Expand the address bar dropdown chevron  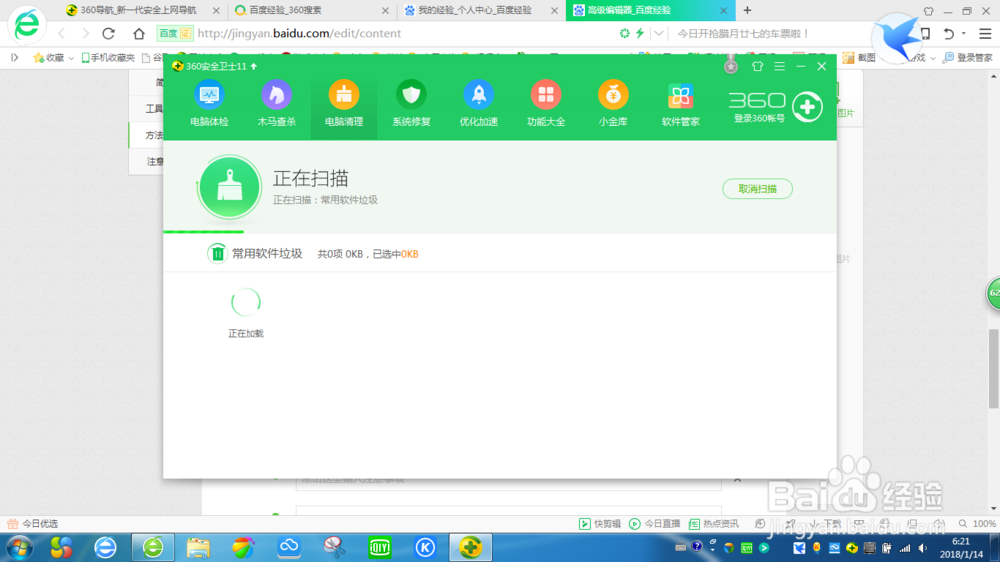coord(659,33)
